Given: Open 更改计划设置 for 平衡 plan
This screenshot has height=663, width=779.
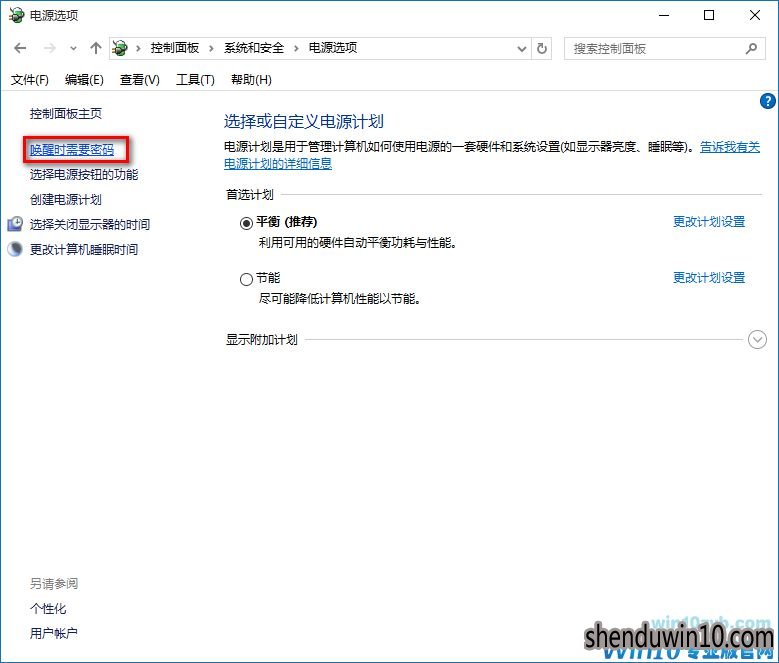Looking at the screenshot, I should 709,221.
